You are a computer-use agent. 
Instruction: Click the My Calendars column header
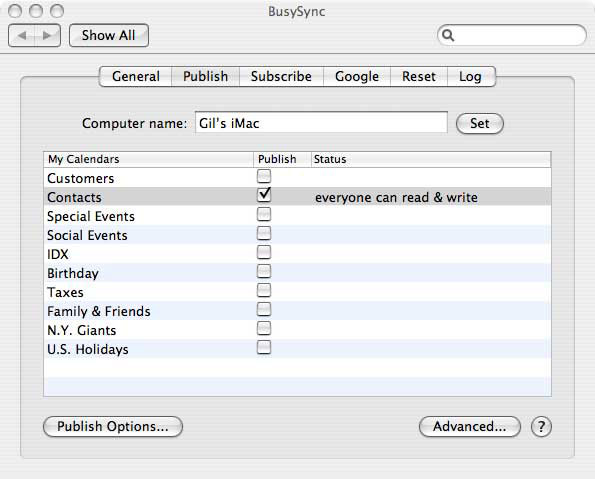148,159
